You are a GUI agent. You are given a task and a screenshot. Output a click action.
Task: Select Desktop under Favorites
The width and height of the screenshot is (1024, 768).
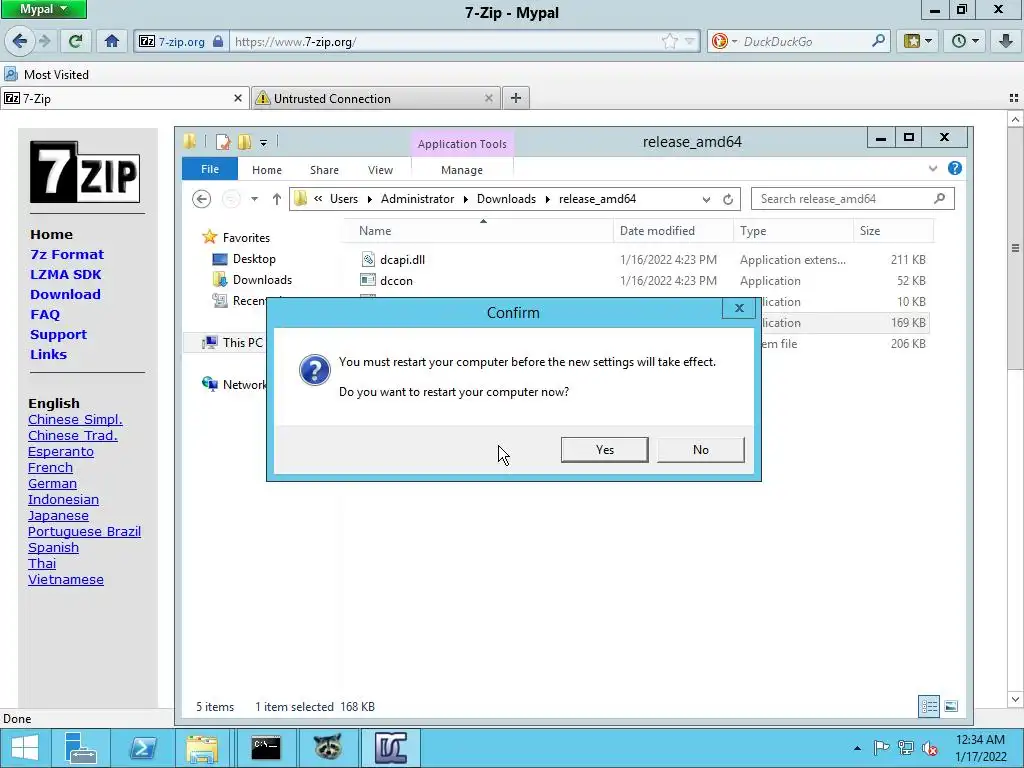pos(254,259)
